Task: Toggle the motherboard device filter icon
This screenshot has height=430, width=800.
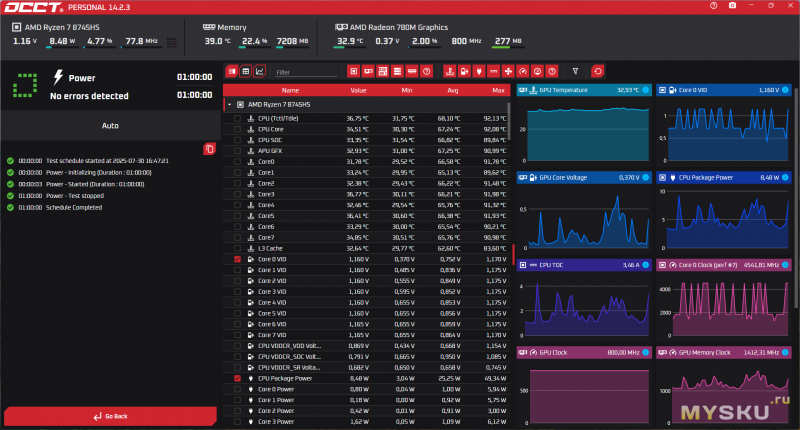Action: pyautogui.click(x=383, y=71)
